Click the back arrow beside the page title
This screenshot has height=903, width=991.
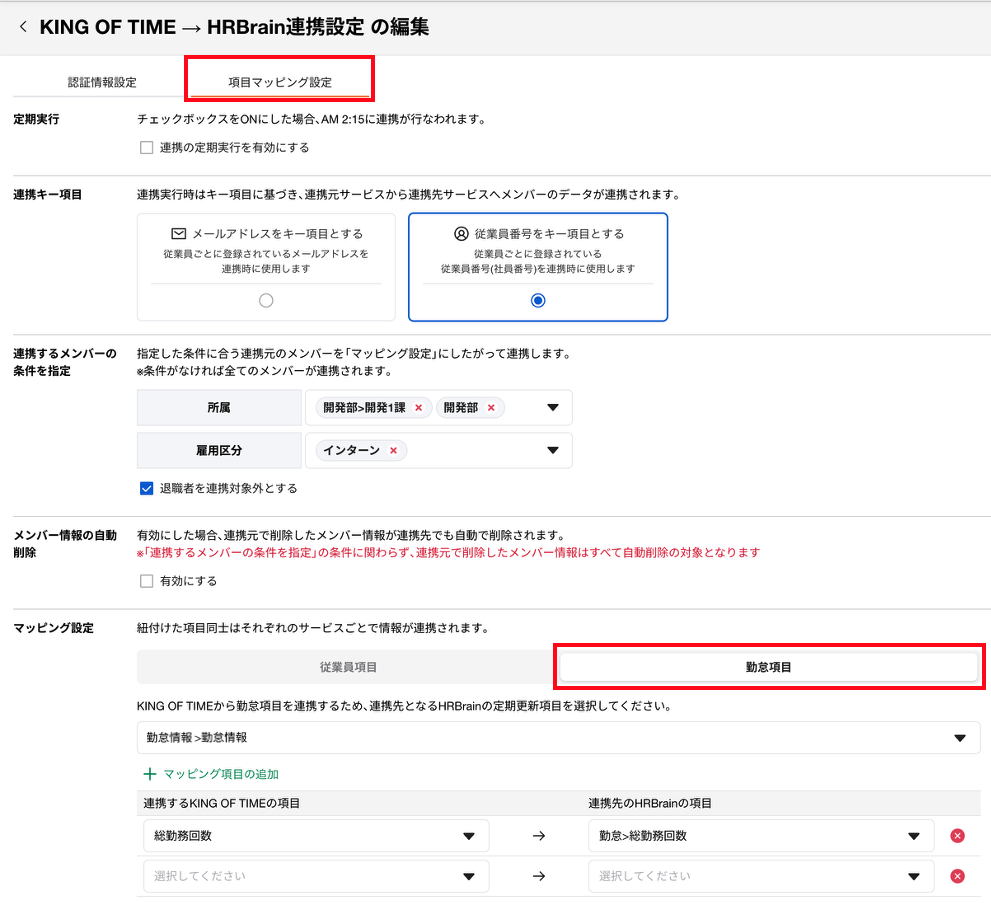point(23,28)
